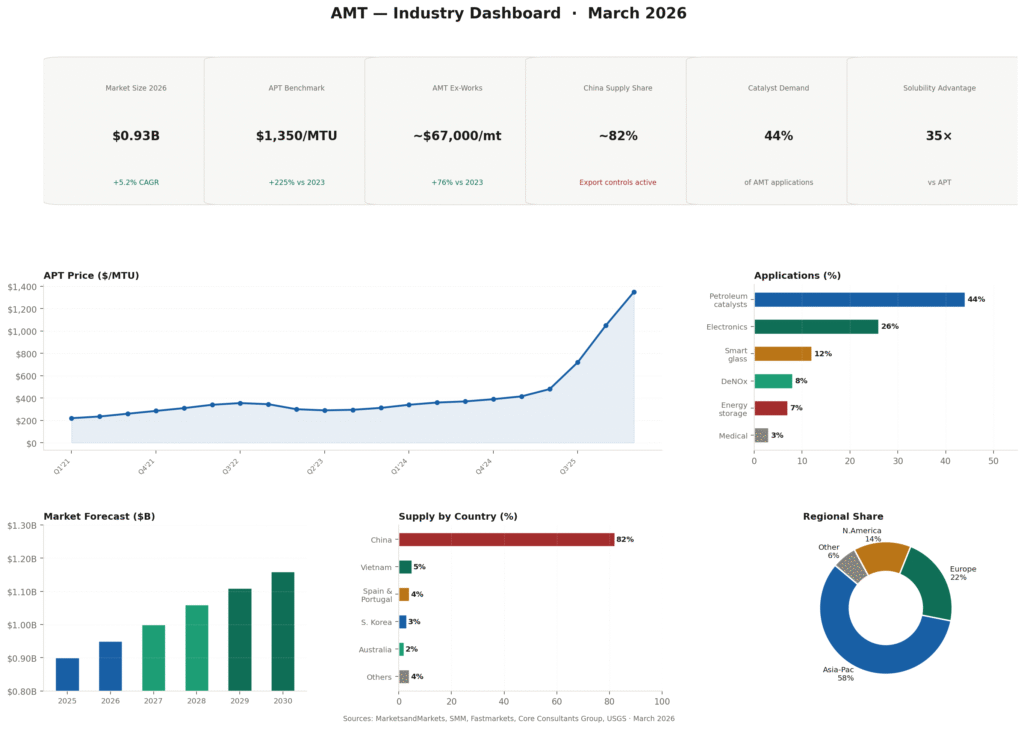Open the Solubility Advantage 35× card
The image size is (1024, 729).
938,131
